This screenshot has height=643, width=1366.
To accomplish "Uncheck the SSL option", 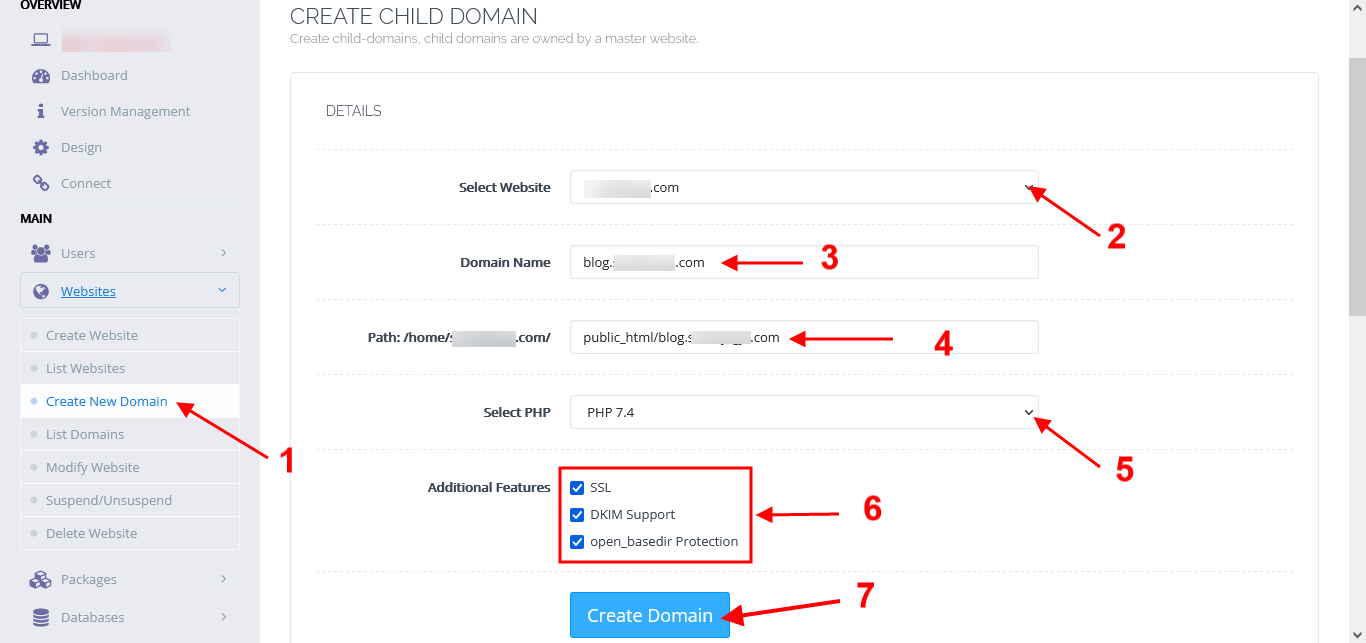I will click(x=577, y=487).
